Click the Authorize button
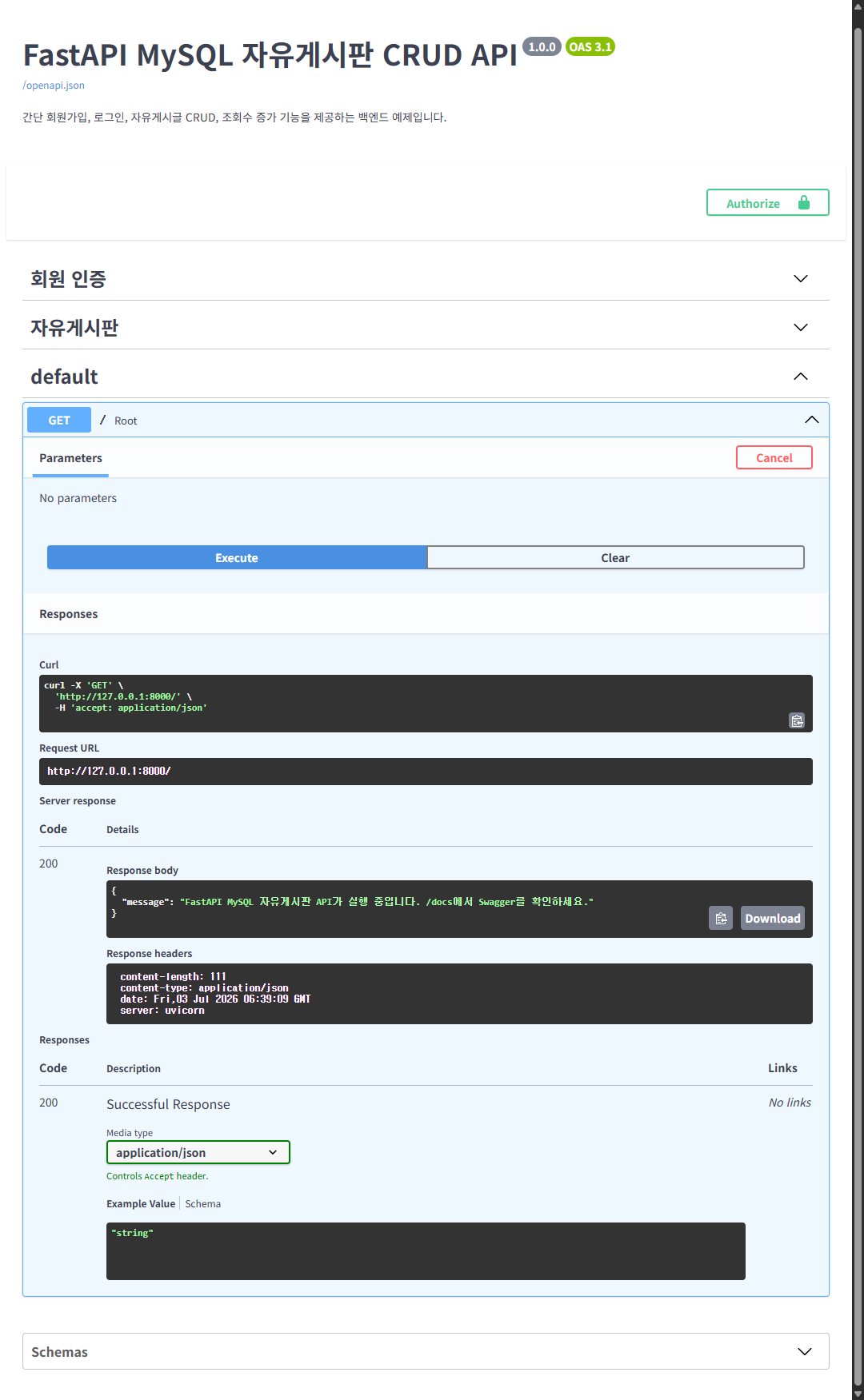Image resolution: width=864 pixels, height=1400 pixels. click(x=768, y=202)
